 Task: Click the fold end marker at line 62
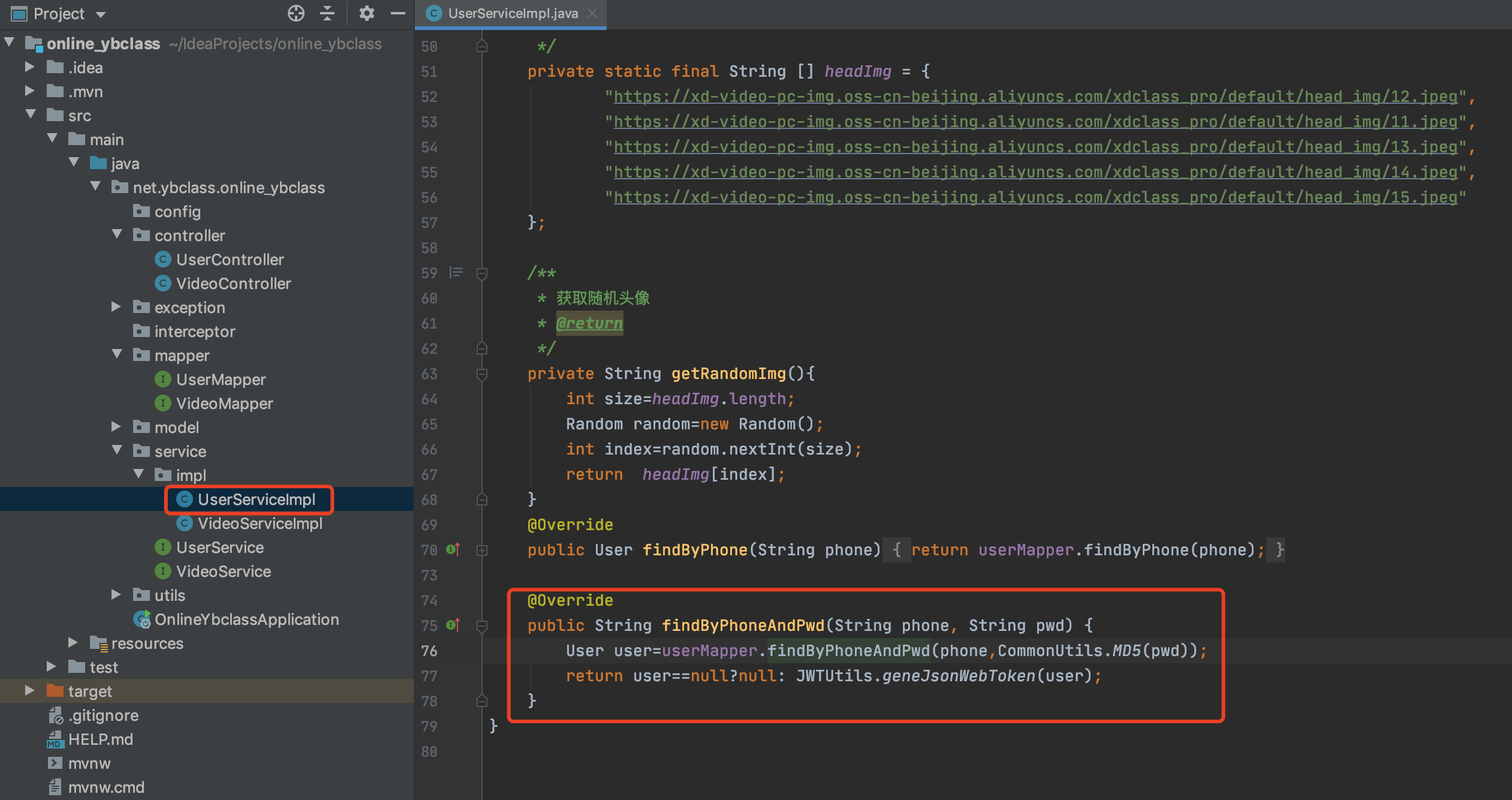pyautogui.click(x=481, y=348)
